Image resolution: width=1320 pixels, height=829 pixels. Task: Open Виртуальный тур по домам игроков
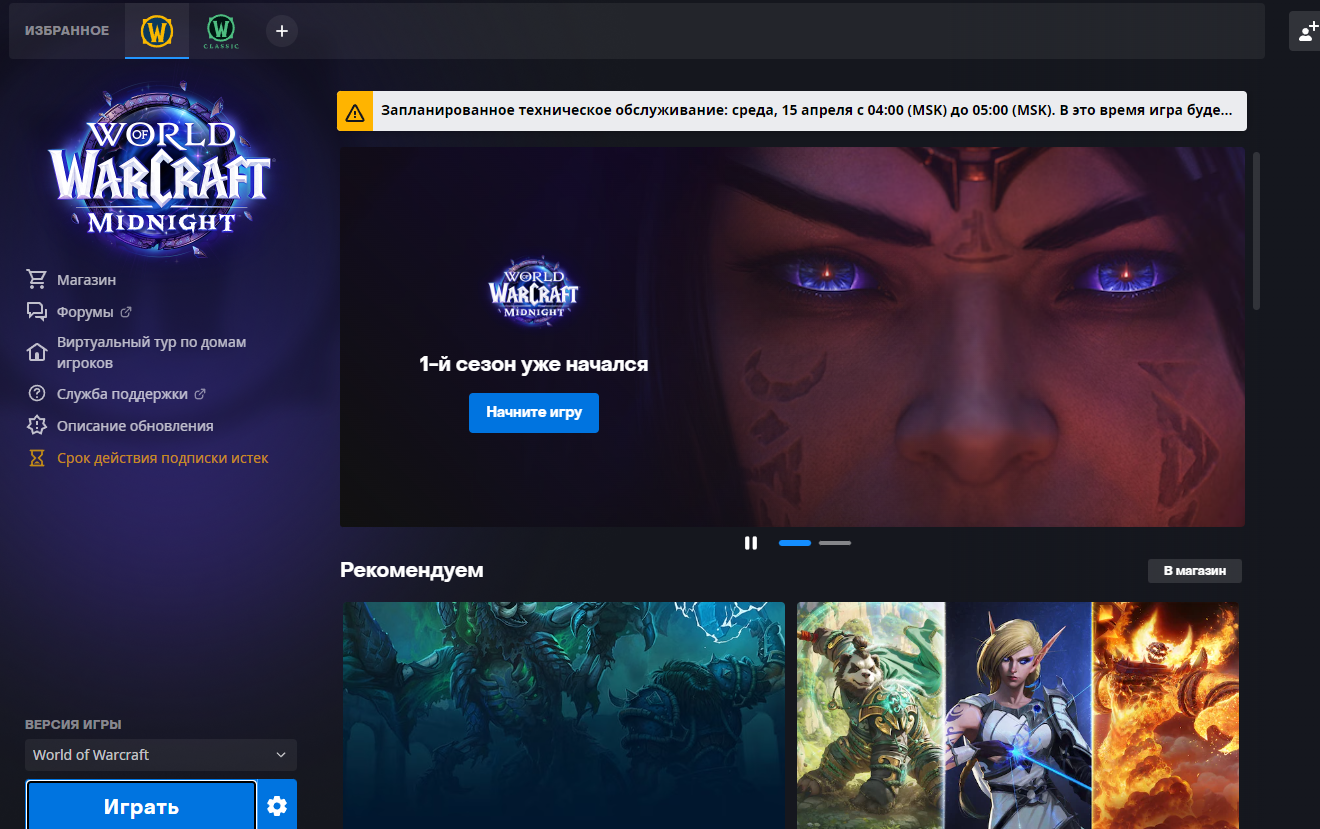(x=151, y=352)
